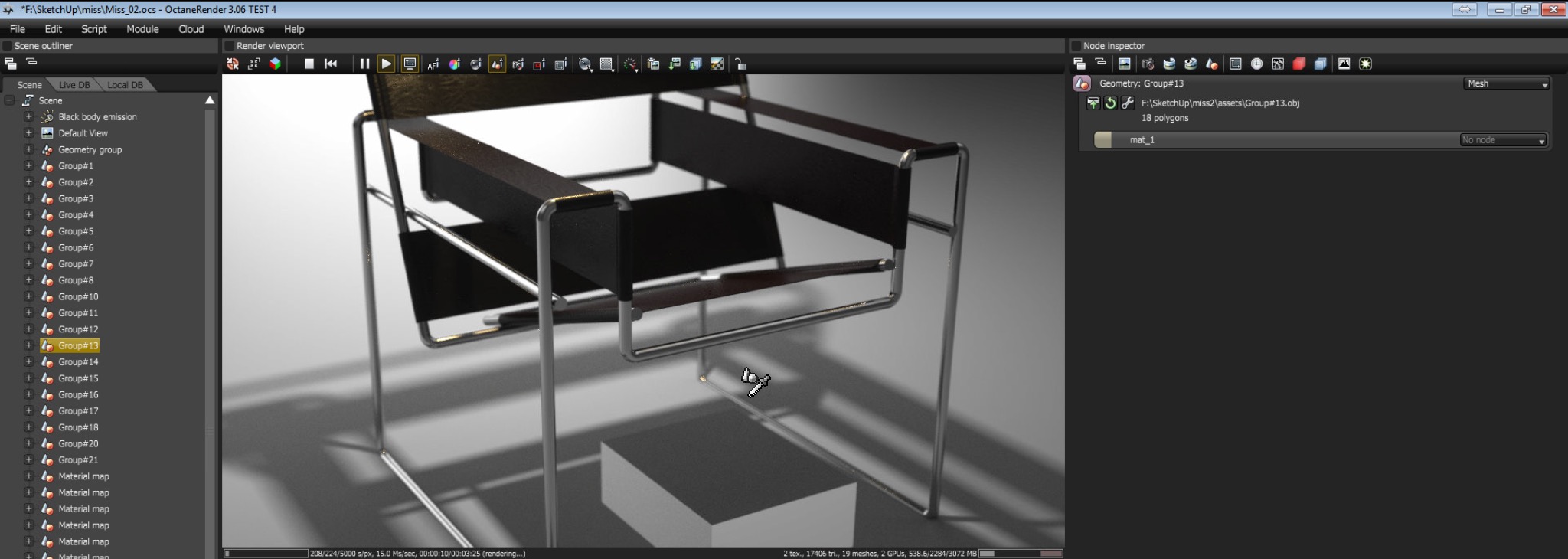Click expand all in the Node inspector toolbar
This screenshot has width=1568, height=559.
(1080, 64)
